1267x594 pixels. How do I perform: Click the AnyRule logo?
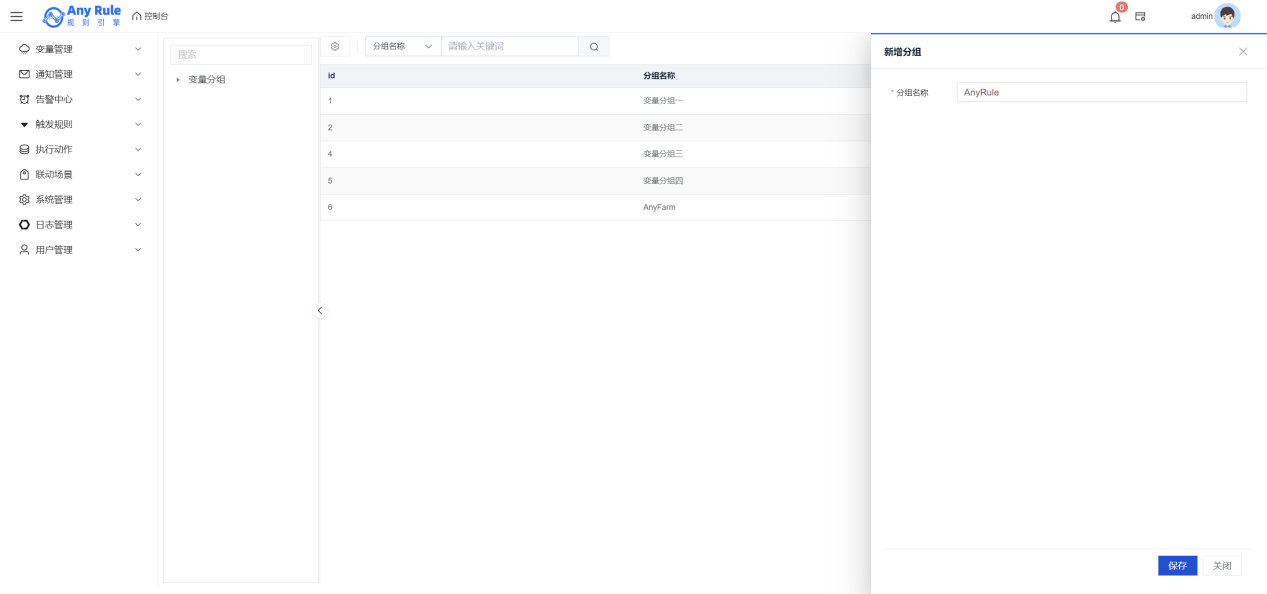tap(81, 16)
